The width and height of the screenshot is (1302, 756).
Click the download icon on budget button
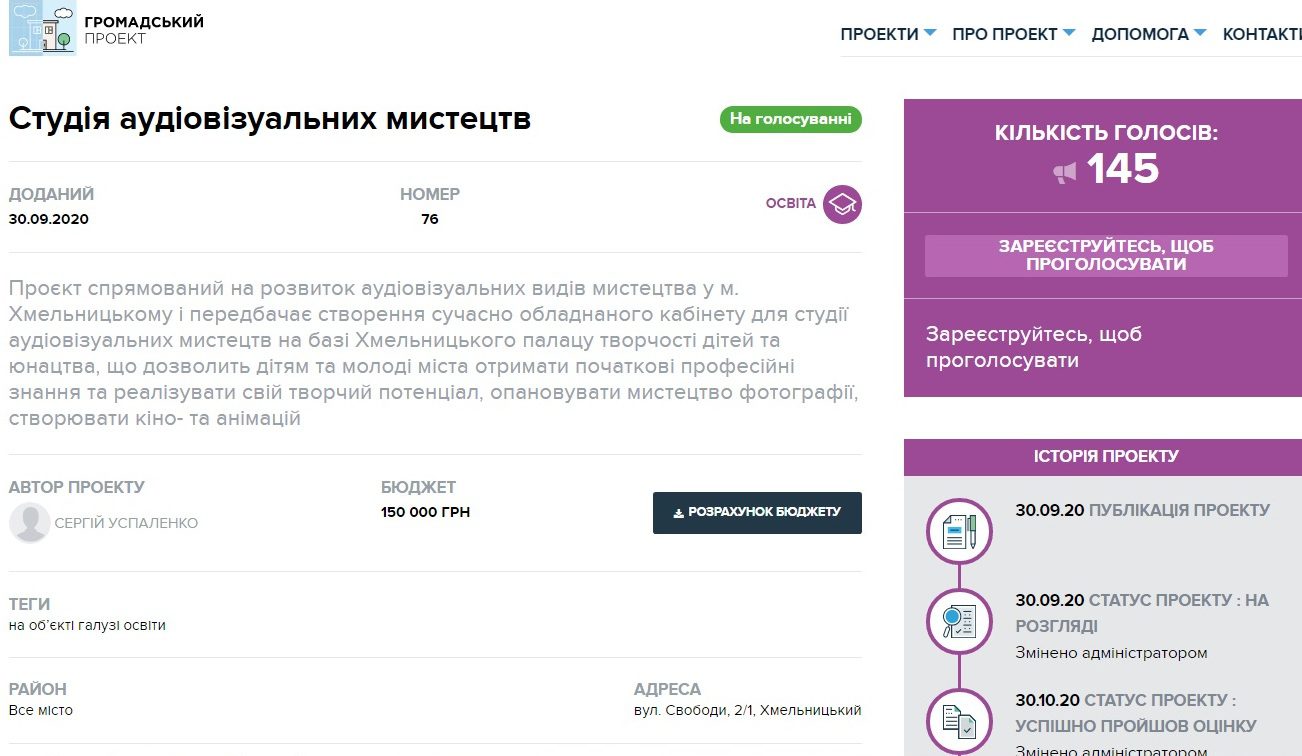point(679,512)
